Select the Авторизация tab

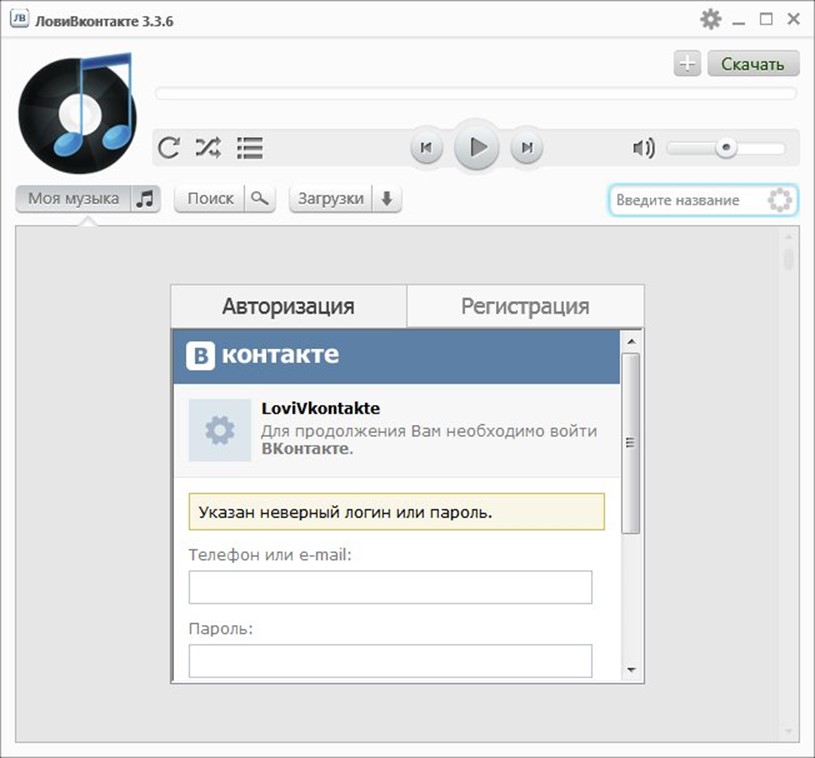288,306
